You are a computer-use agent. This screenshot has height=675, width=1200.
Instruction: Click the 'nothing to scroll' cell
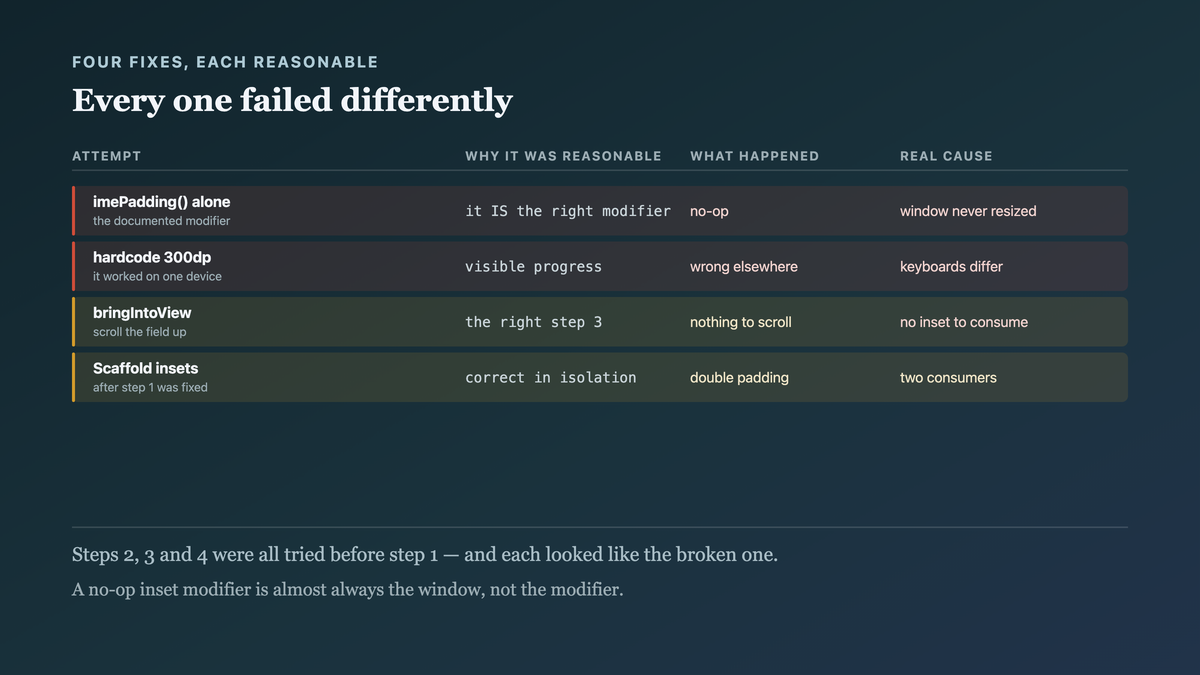click(x=741, y=322)
